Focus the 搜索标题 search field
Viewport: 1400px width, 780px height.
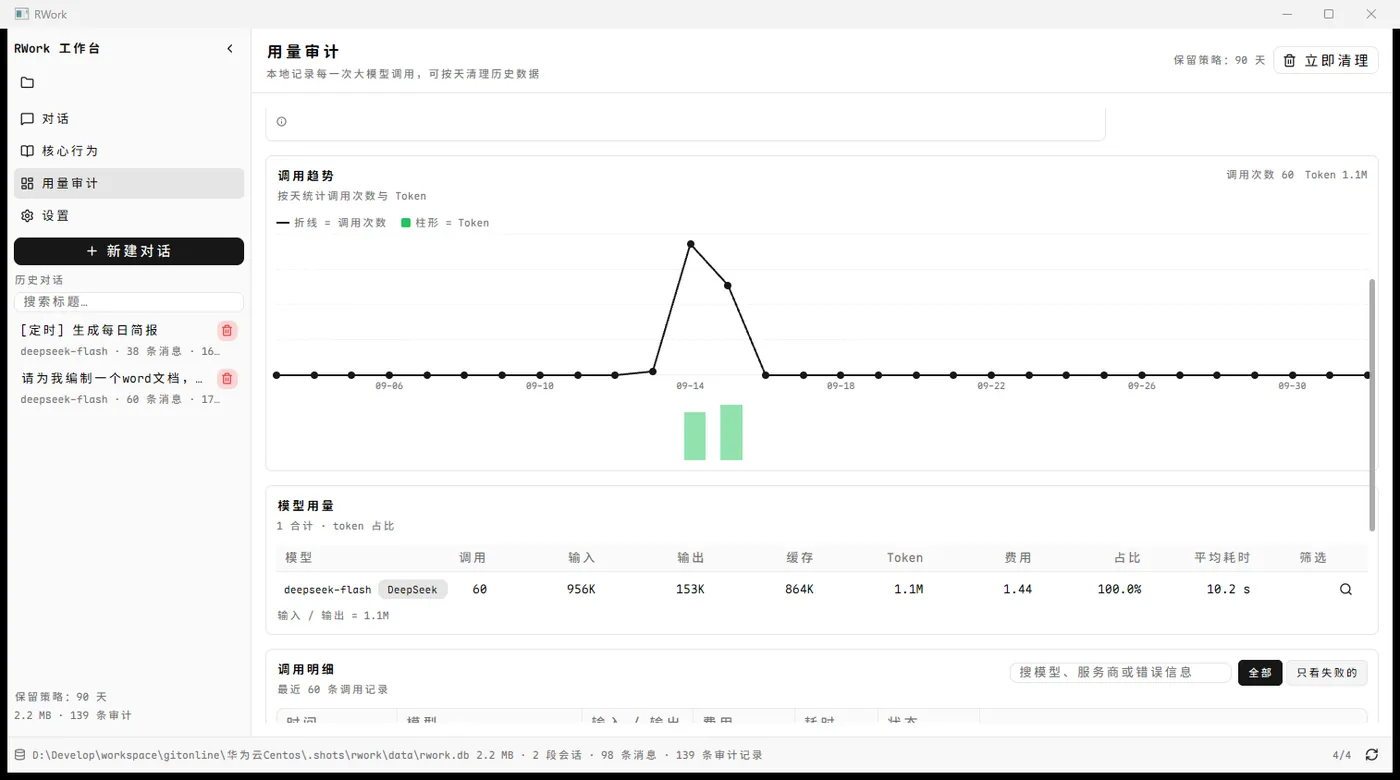pyautogui.click(x=129, y=302)
